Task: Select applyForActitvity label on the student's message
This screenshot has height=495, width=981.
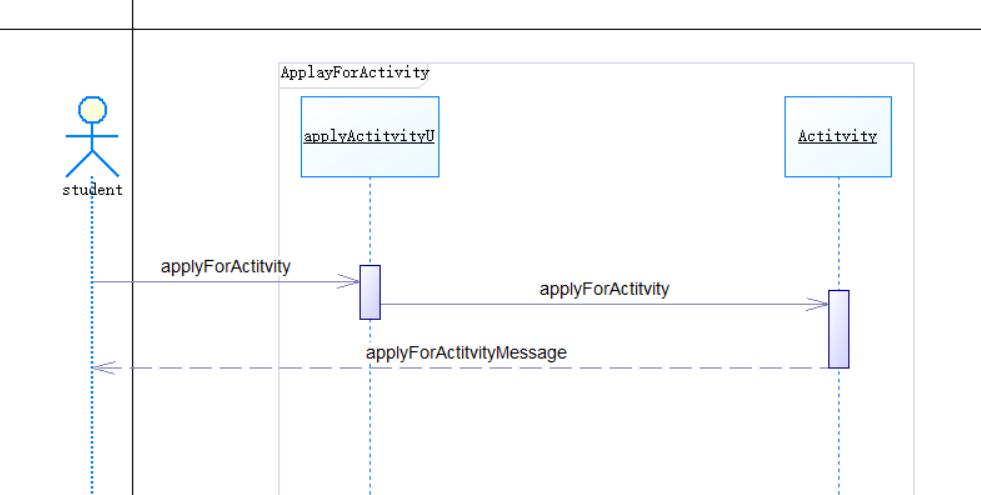Action: [225, 266]
